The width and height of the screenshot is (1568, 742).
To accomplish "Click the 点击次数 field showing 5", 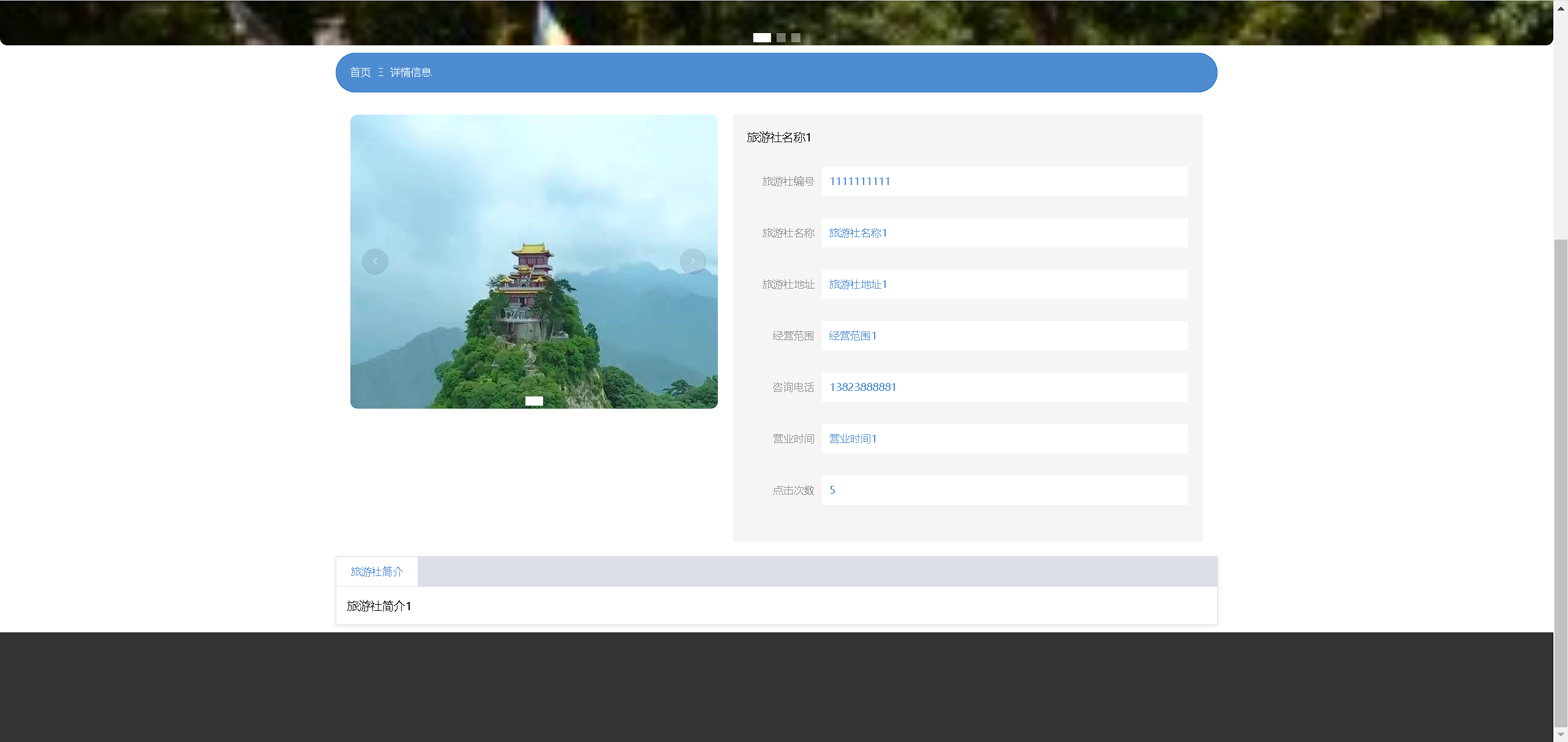I will coord(832,490).
